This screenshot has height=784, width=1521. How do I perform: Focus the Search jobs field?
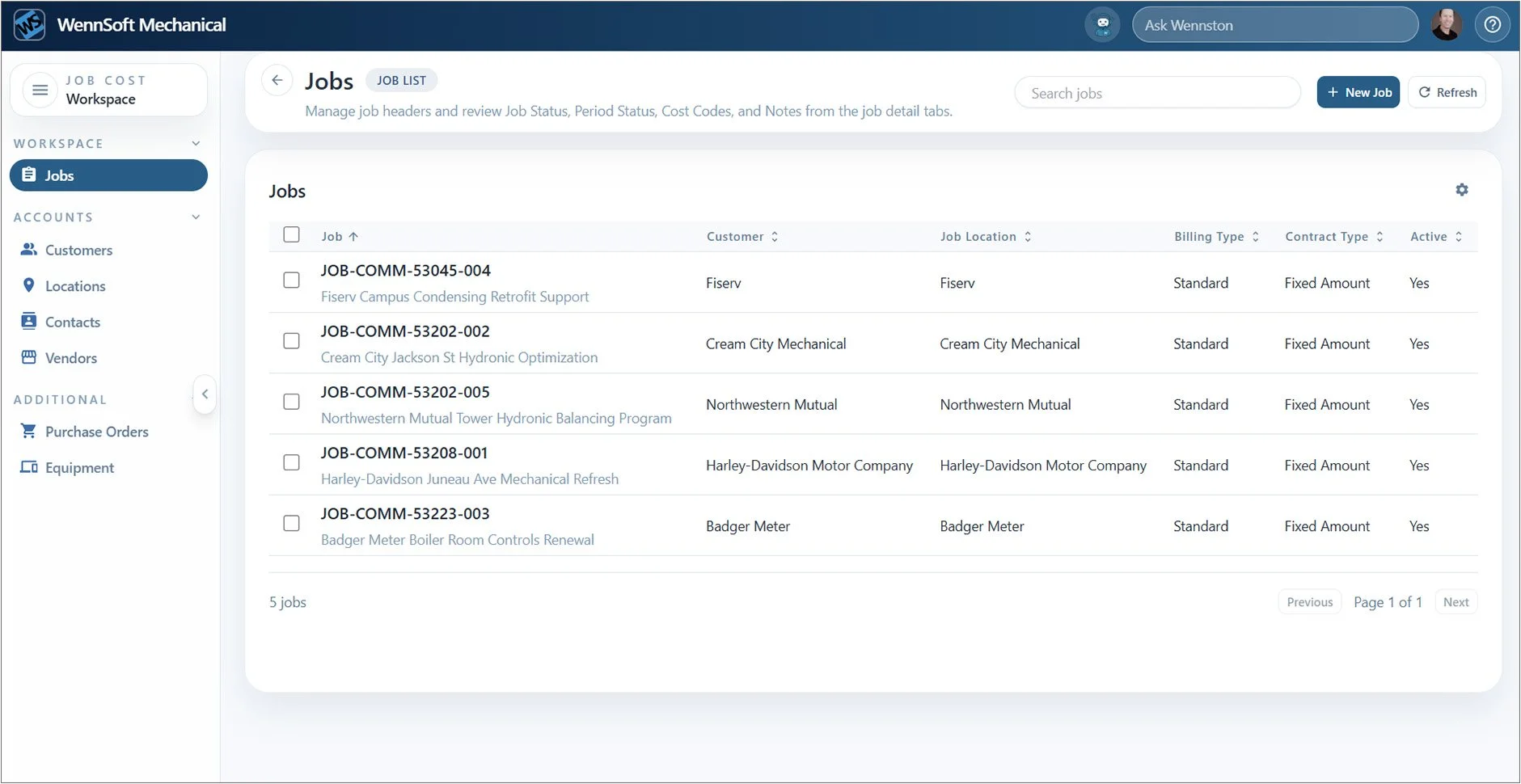(x=1158, y=93)
